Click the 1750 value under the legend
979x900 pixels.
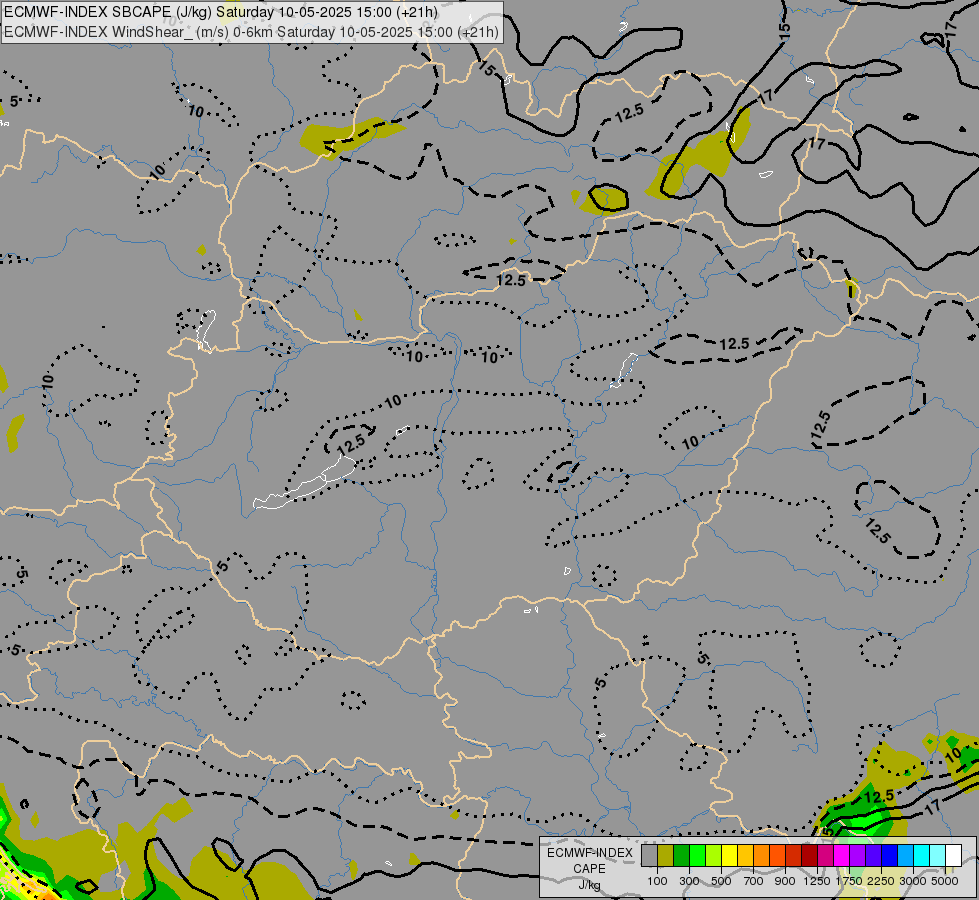[x=849, y=881]
